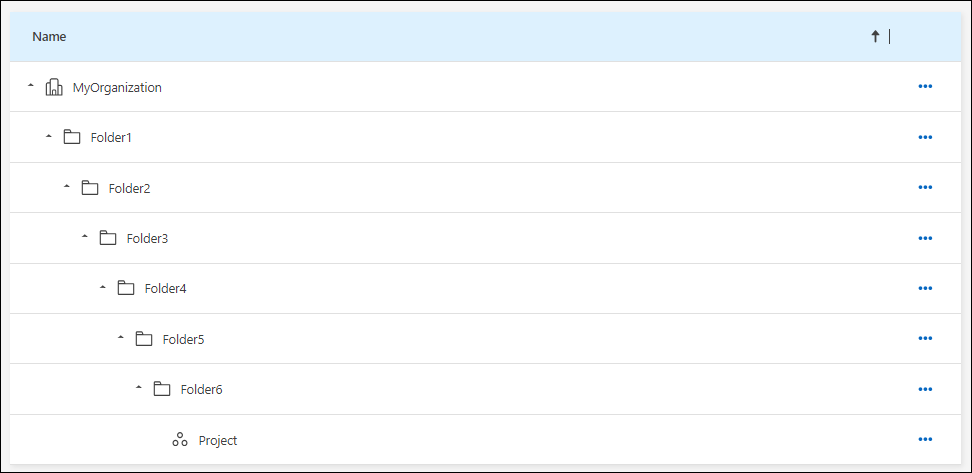Click the sort ascending arrow in header
The image size is (972, 473).
[x=875, y=37]
